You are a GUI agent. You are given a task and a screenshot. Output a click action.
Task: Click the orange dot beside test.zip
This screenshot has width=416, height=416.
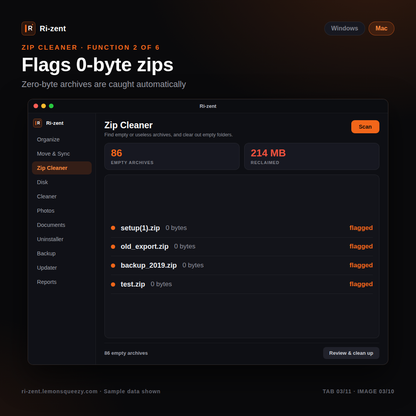(x=113, y=284)
